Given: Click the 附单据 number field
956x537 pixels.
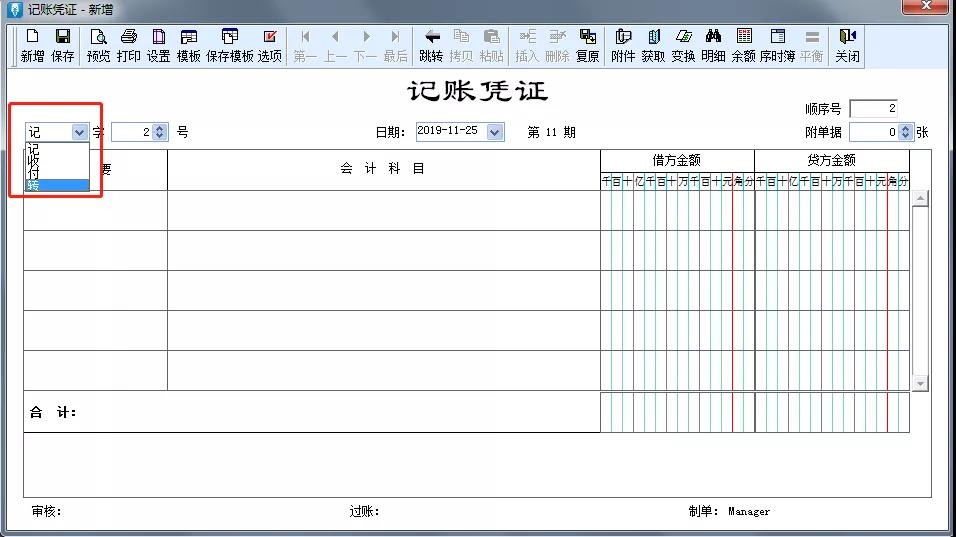Looking at the screenshot, I should pos(875,132).
